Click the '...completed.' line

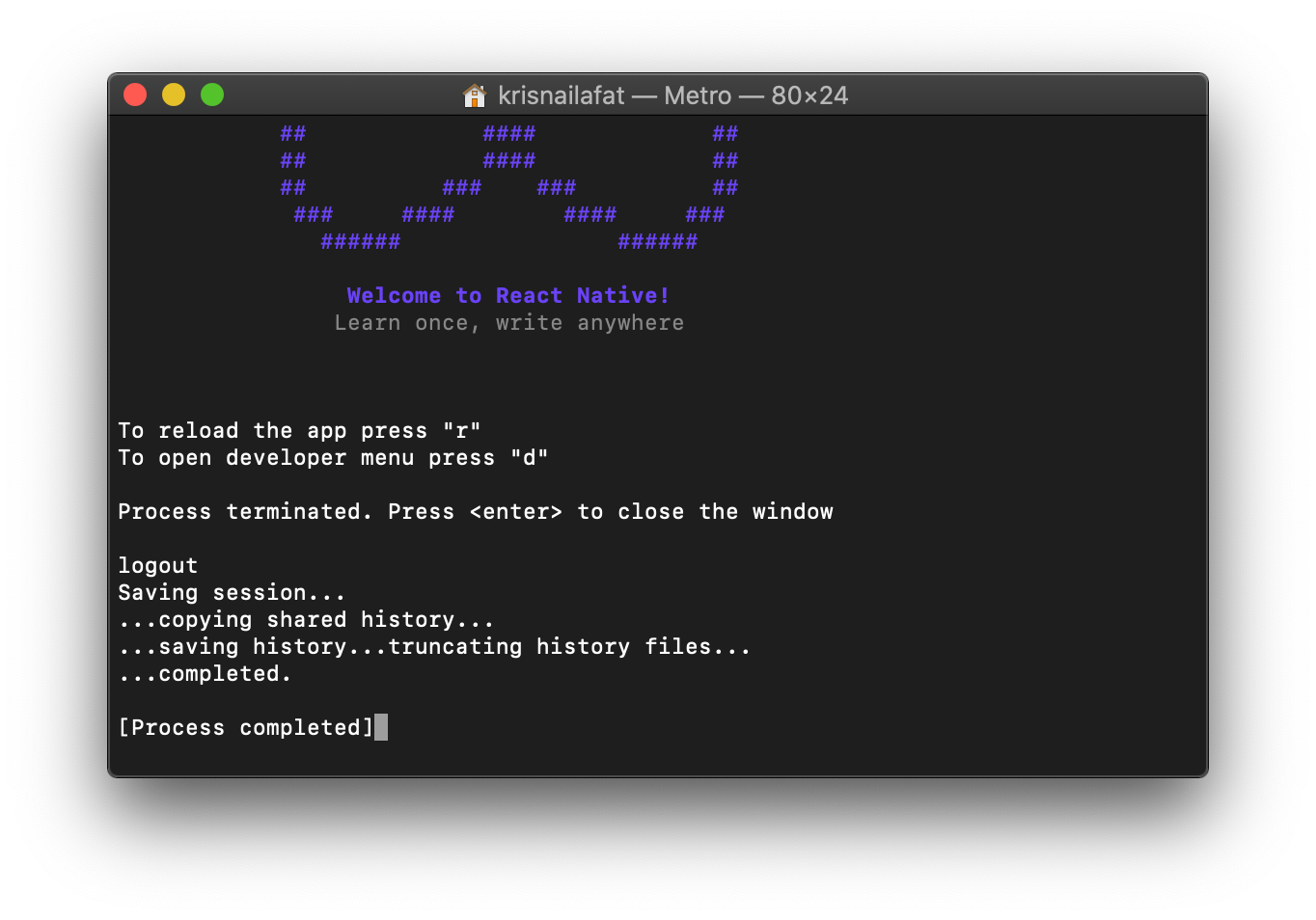[205, 674]
